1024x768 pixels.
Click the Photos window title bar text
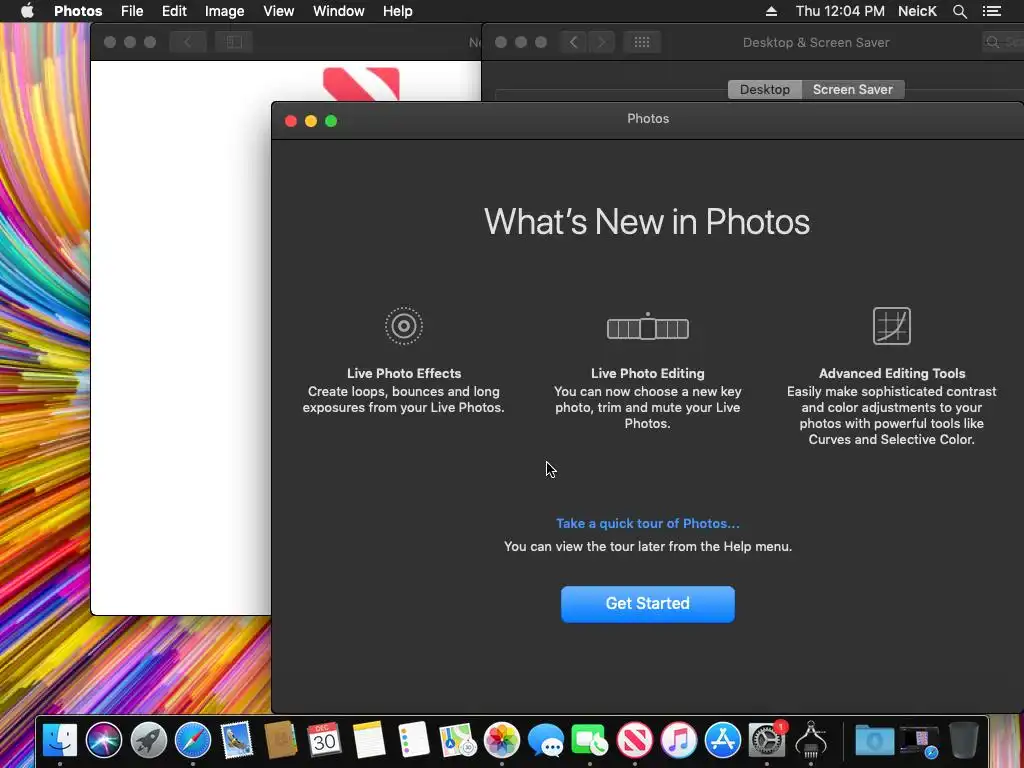coord(648,119)
